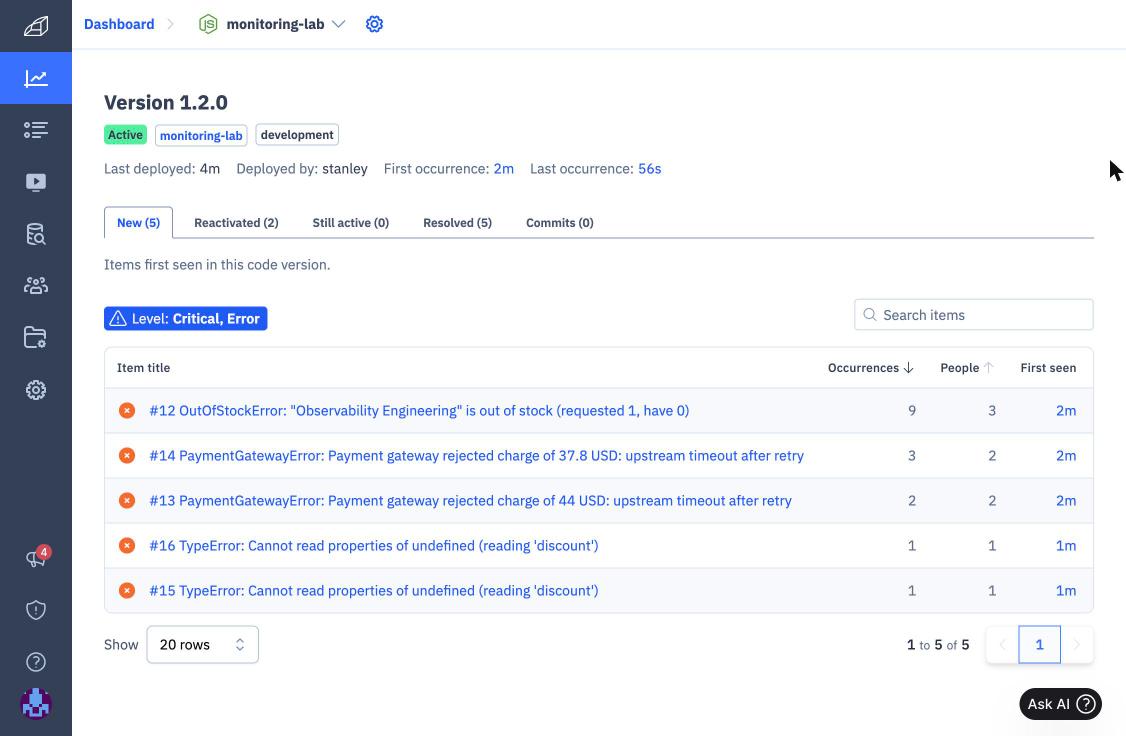1126x736 pixels.
Task: Click page 1 pagination button
Action: coord(1039,645)
